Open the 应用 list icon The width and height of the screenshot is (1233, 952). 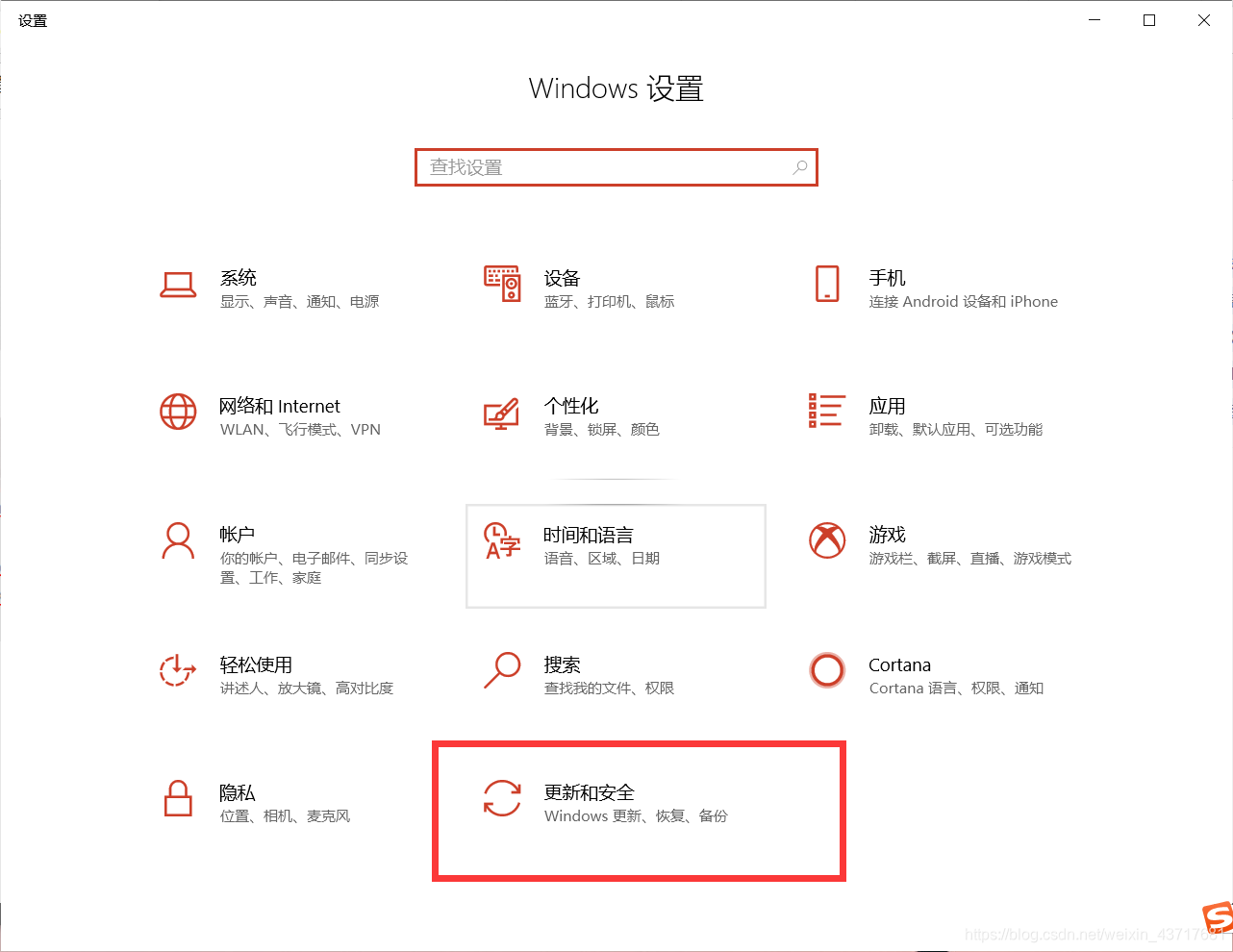point(827,411)
